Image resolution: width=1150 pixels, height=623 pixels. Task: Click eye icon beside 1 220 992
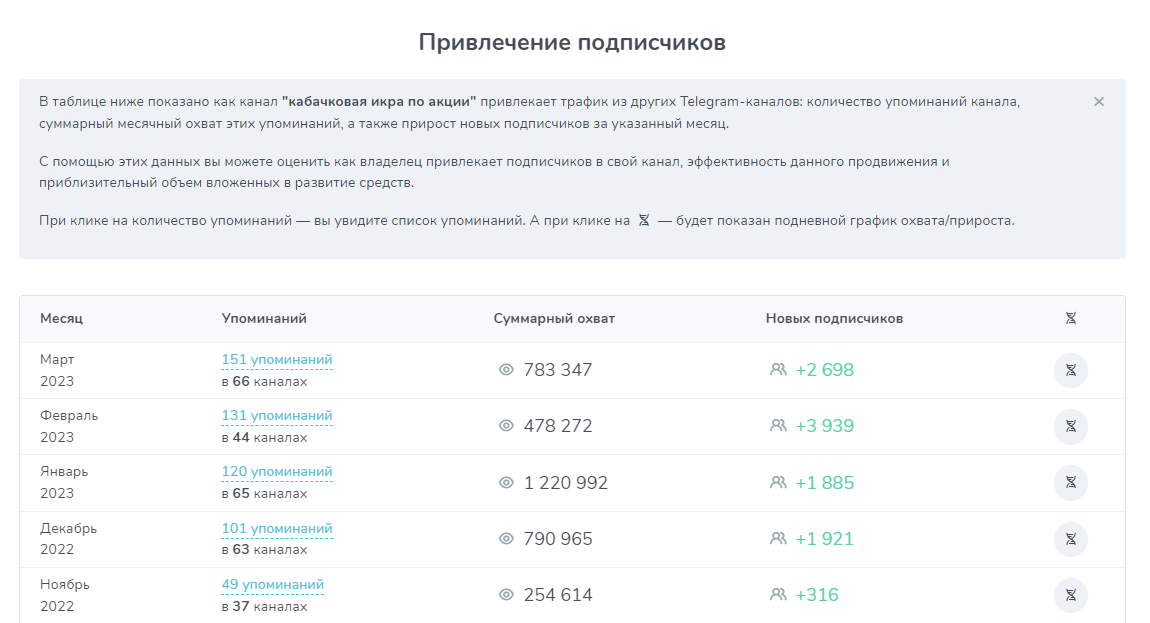click(x=506, y=483)
